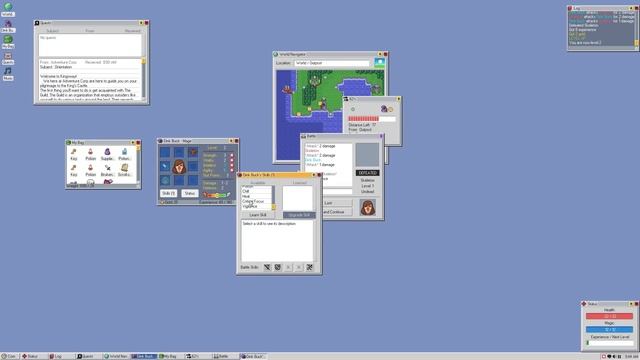Click the travel progress bar in travel window
The image size is (640, 360).
pyautogui.click(x=372, y=119)
